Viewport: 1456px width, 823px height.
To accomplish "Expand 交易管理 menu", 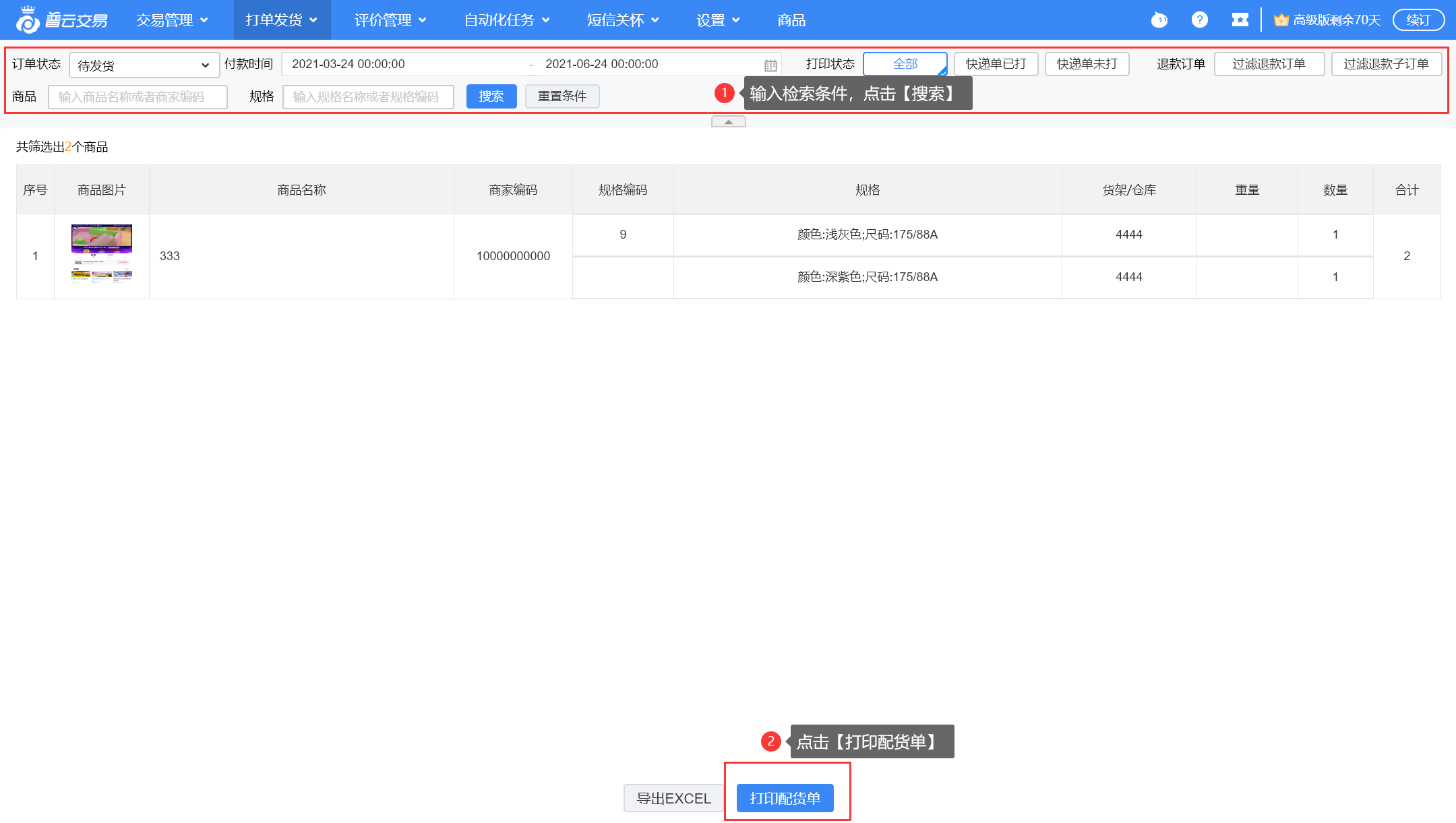I will [x=172, y=20].
